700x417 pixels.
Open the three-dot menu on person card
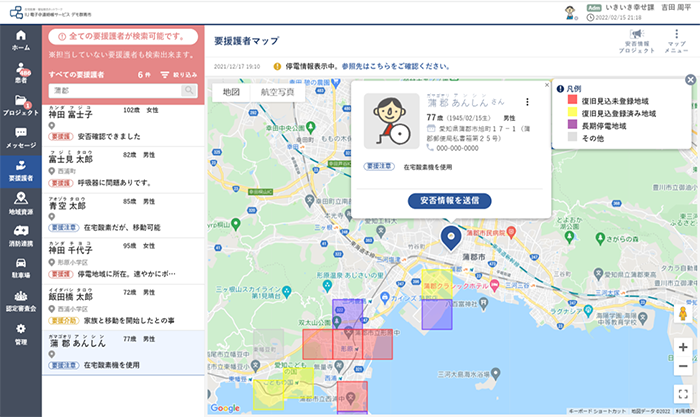point(527,101)
